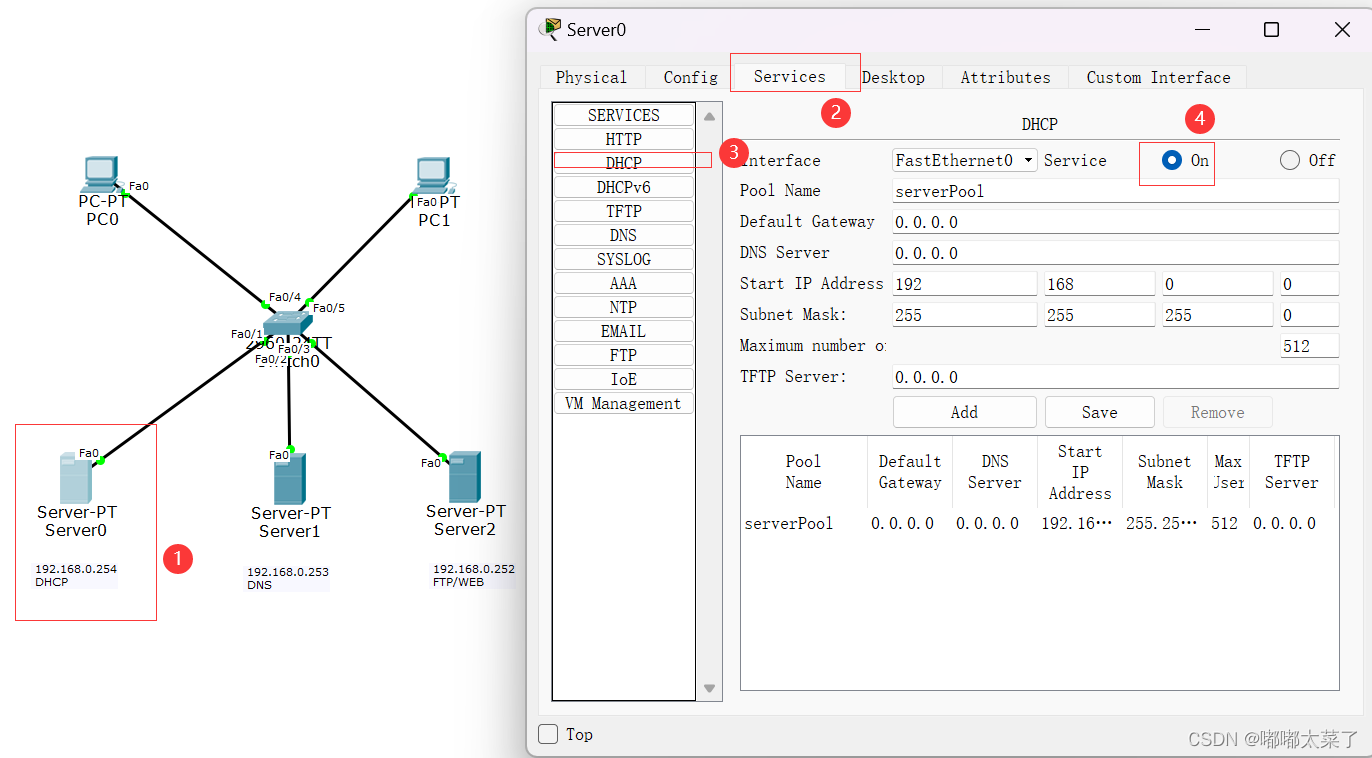
Task: Open the FastEthernet0 interface dropdown
Action: (x=965, y=160)
